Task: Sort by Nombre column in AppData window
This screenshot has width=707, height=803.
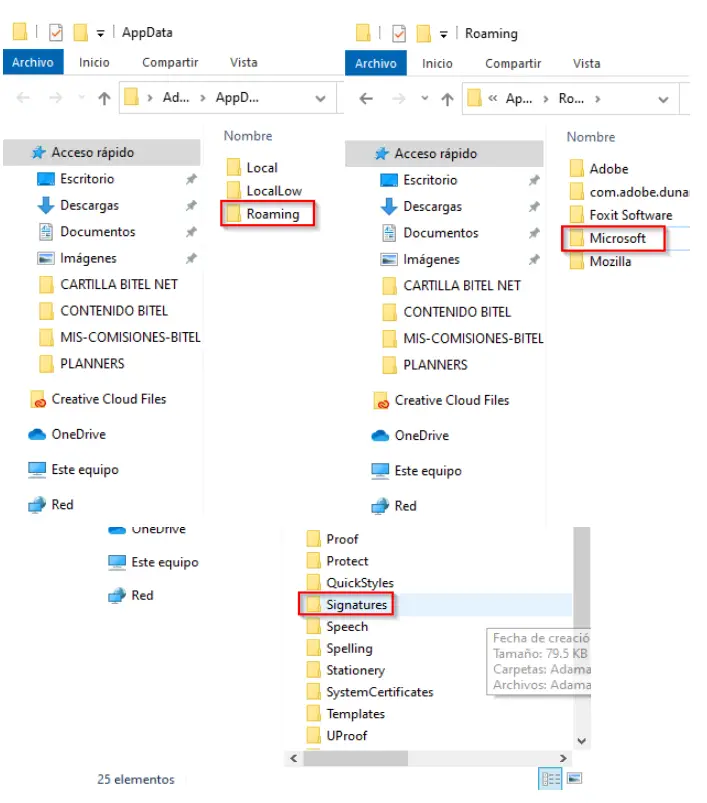Action: tap(248, 136)
